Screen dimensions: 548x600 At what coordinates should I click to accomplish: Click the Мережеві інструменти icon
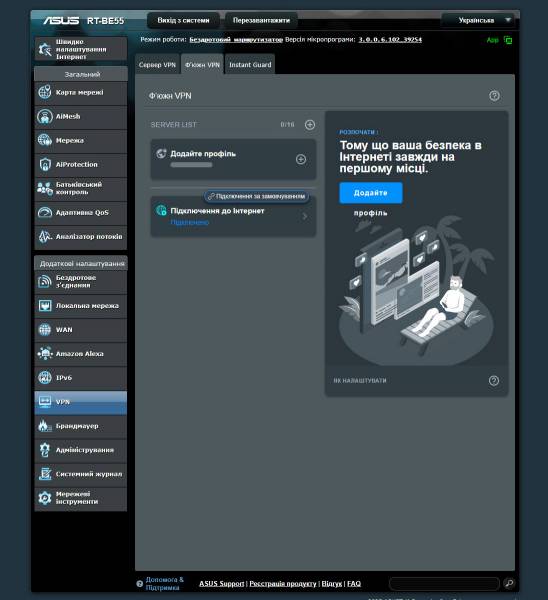pyautogui.click(x=45, y=498)
